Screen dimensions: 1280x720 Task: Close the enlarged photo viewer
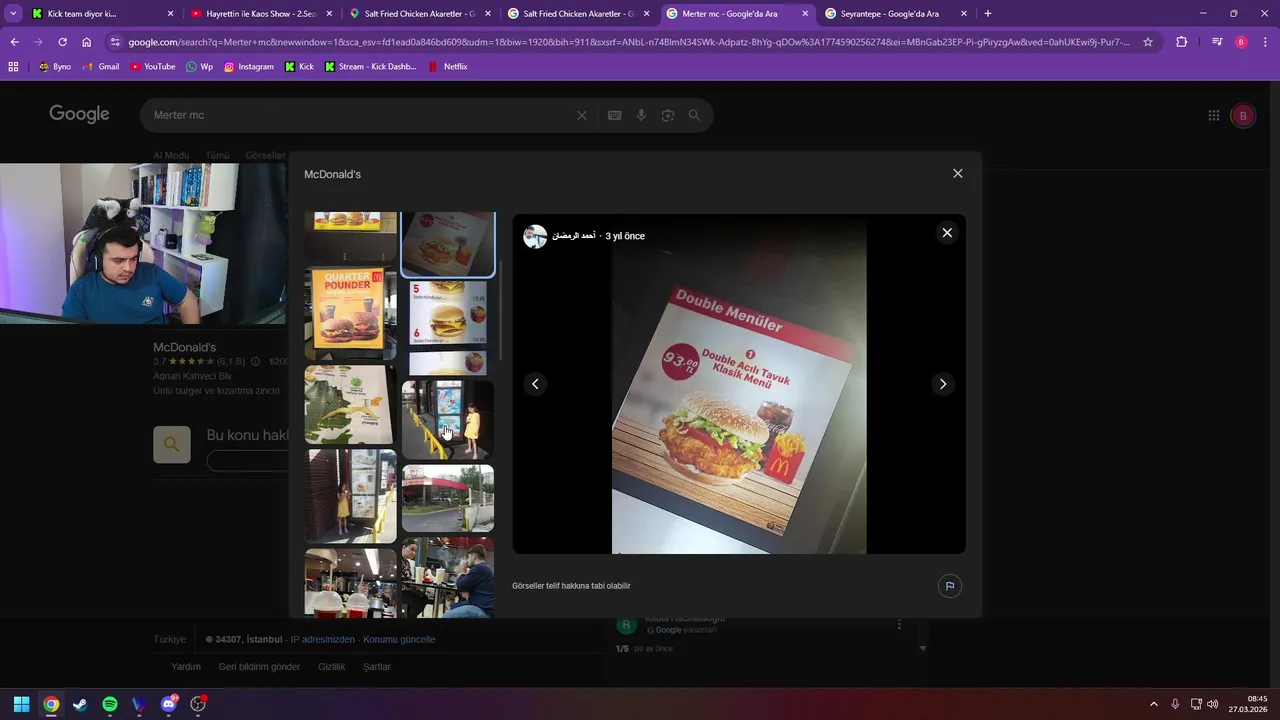[947, 233]
